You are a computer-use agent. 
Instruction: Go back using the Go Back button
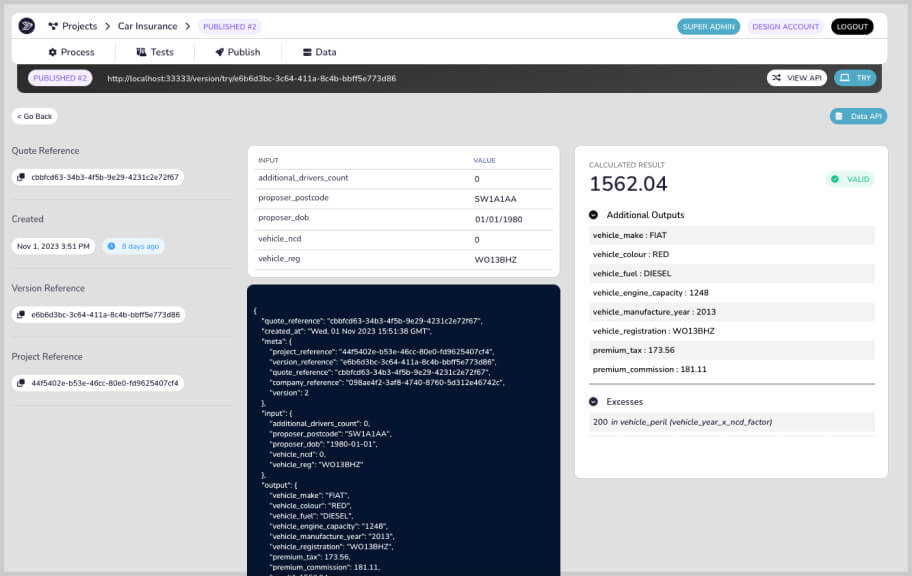[34, 116]
